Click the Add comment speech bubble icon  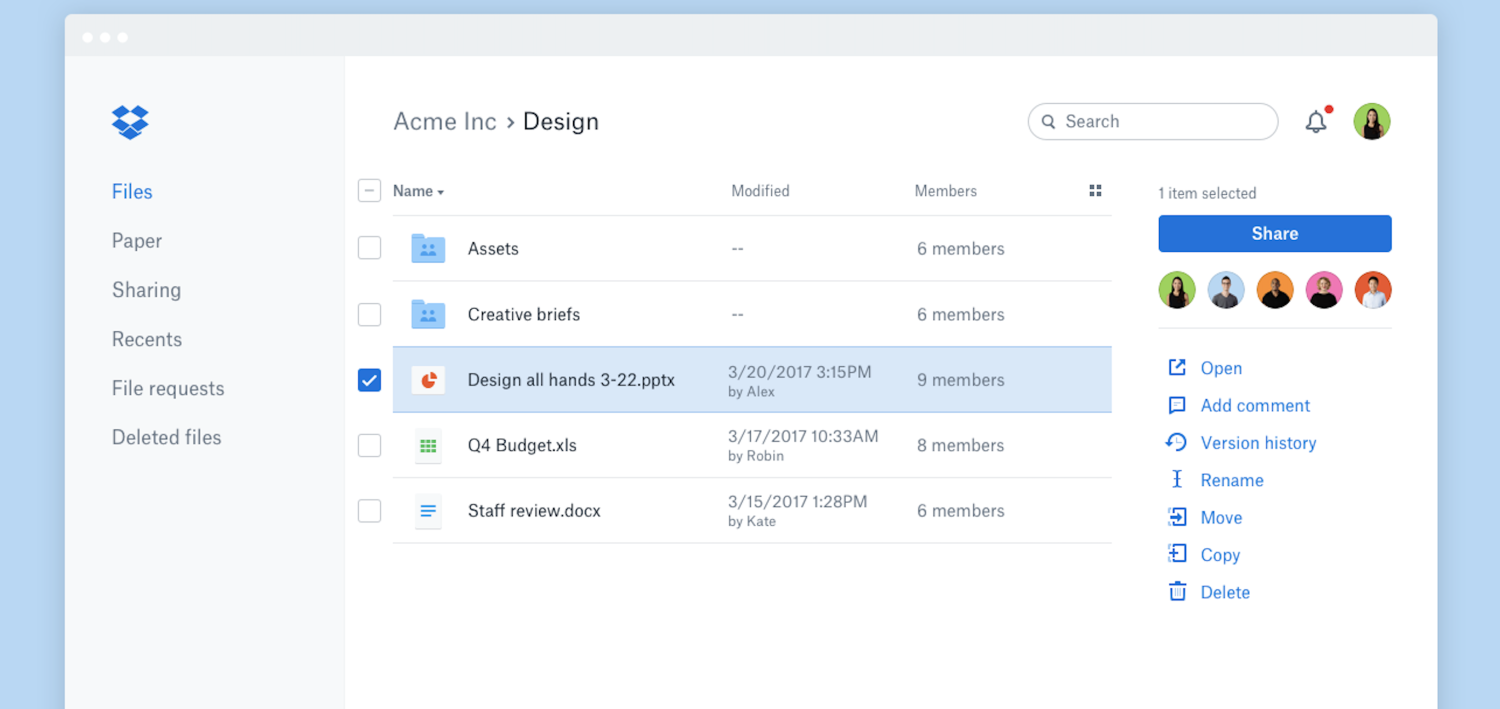coord(1177,406)
